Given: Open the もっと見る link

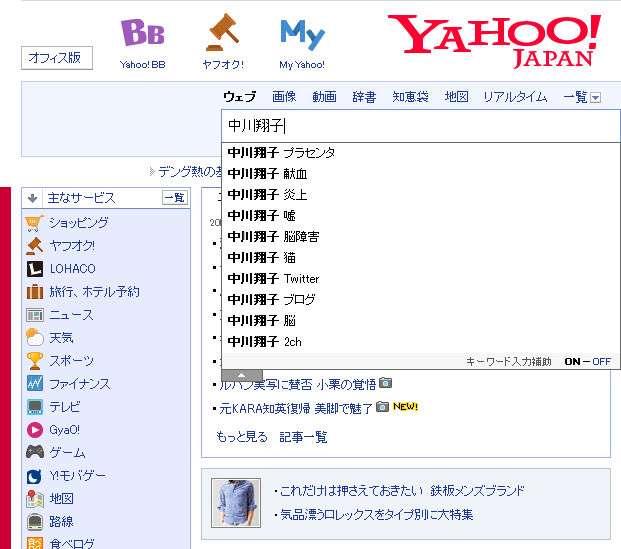Looking at the screenshot, I should (x=242, y=437).
